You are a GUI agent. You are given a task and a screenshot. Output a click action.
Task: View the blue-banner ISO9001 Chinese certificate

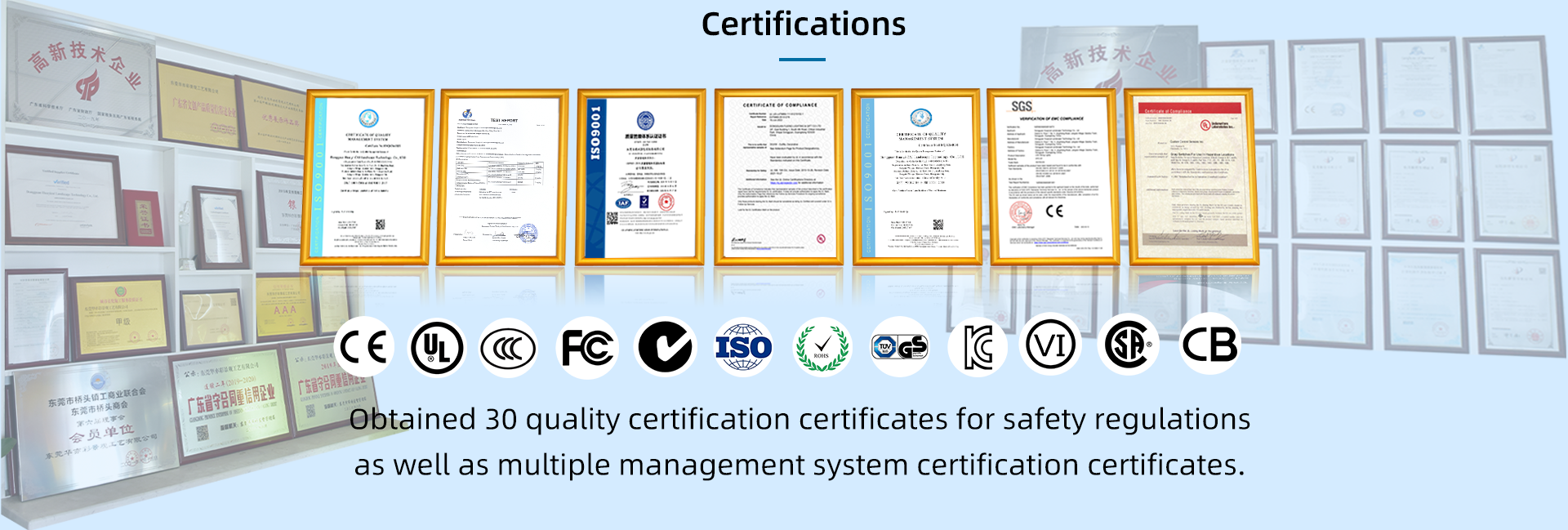click(640, 177)
